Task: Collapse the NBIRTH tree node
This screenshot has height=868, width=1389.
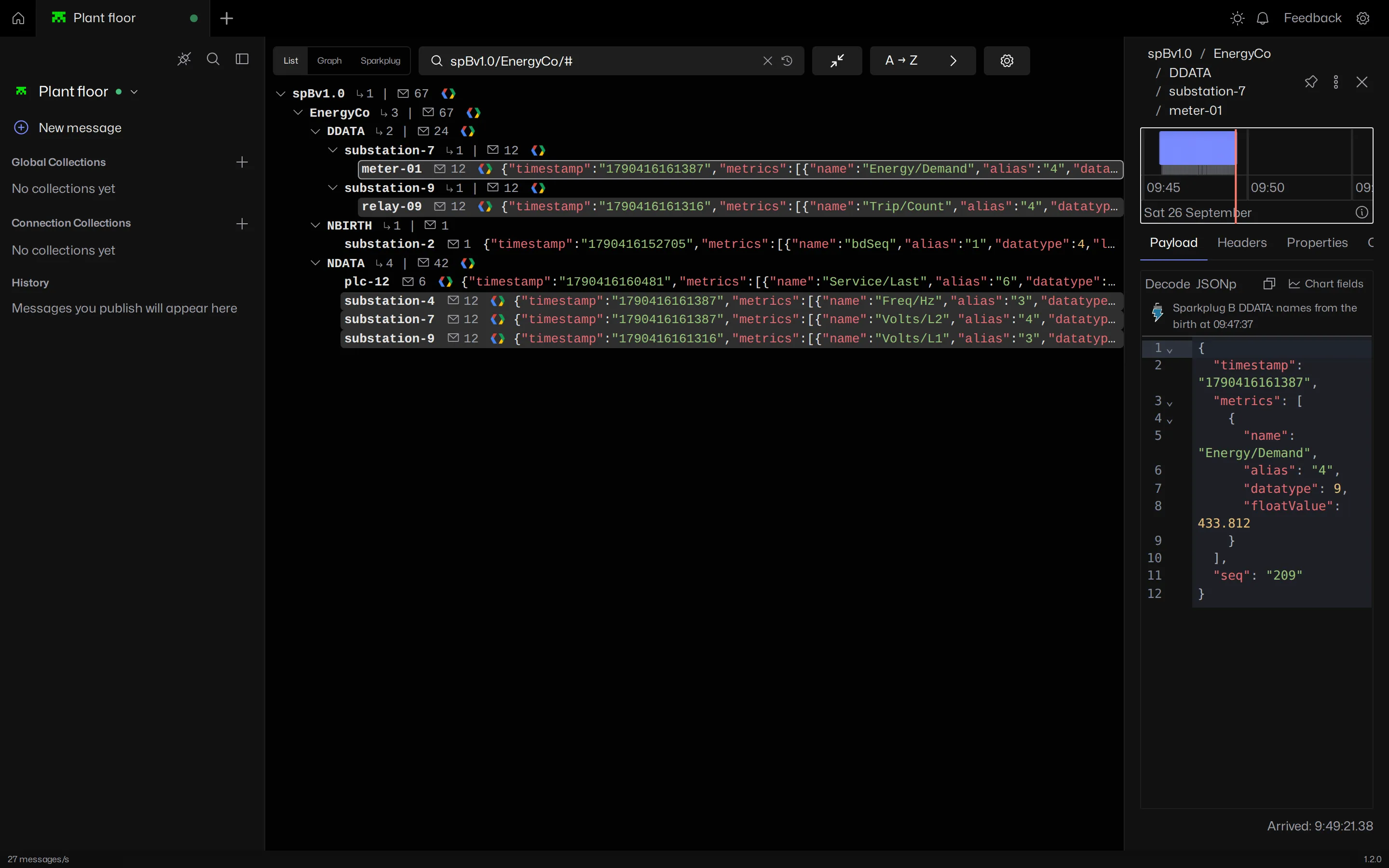Action: [315, 226]
